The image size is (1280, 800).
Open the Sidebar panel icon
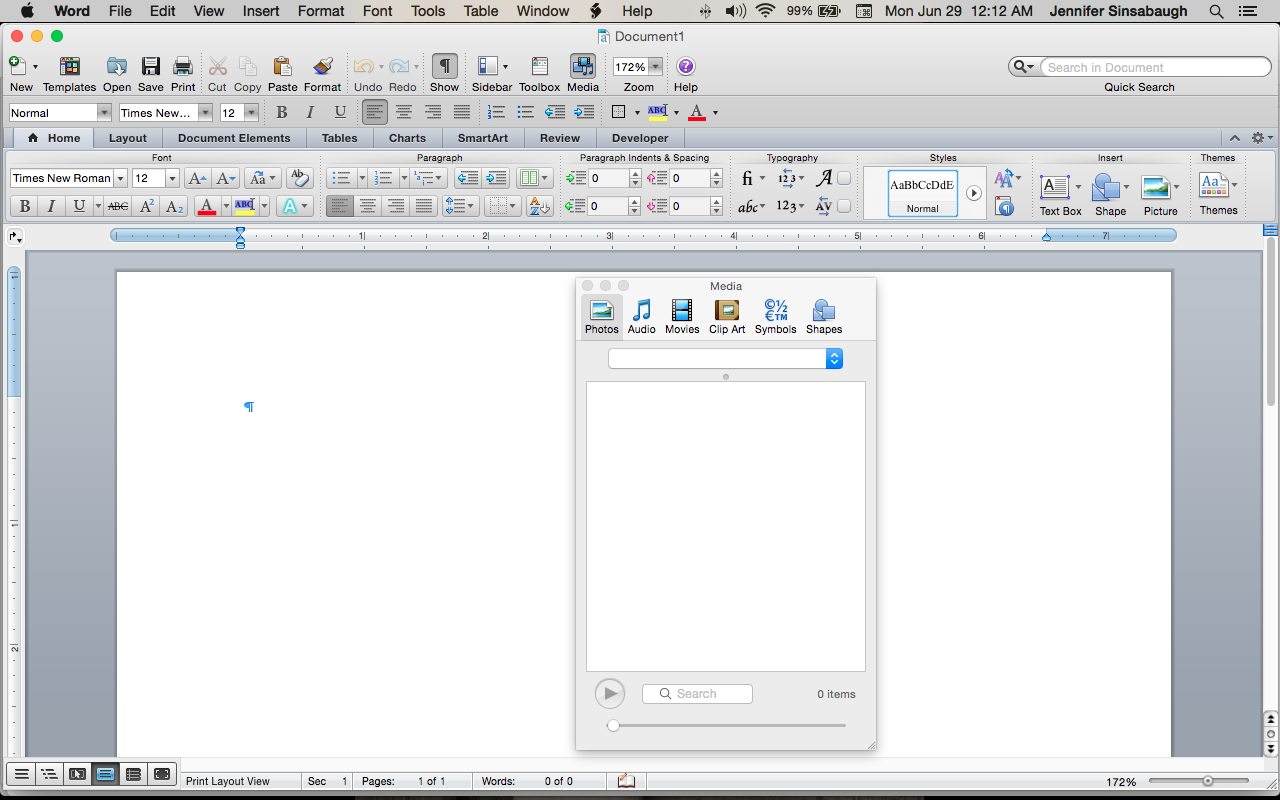tap(488, 67)
